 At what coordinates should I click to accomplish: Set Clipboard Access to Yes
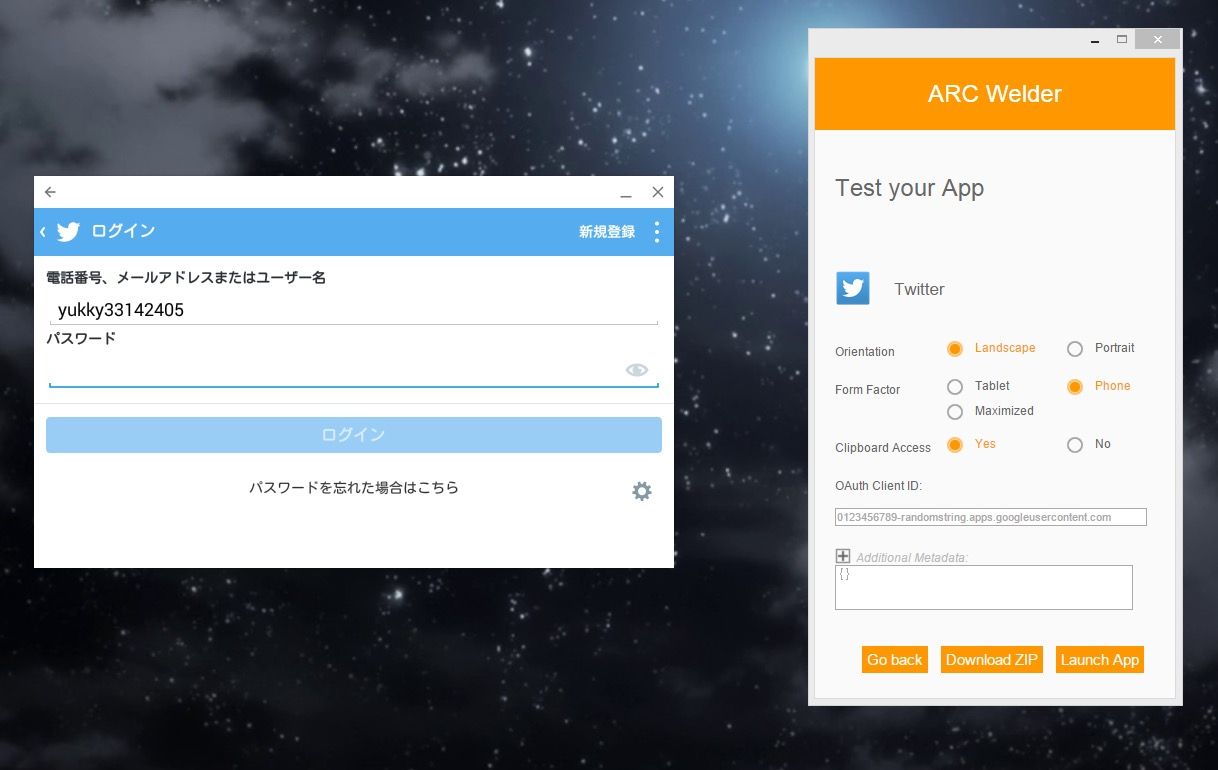tap(955, 445)
